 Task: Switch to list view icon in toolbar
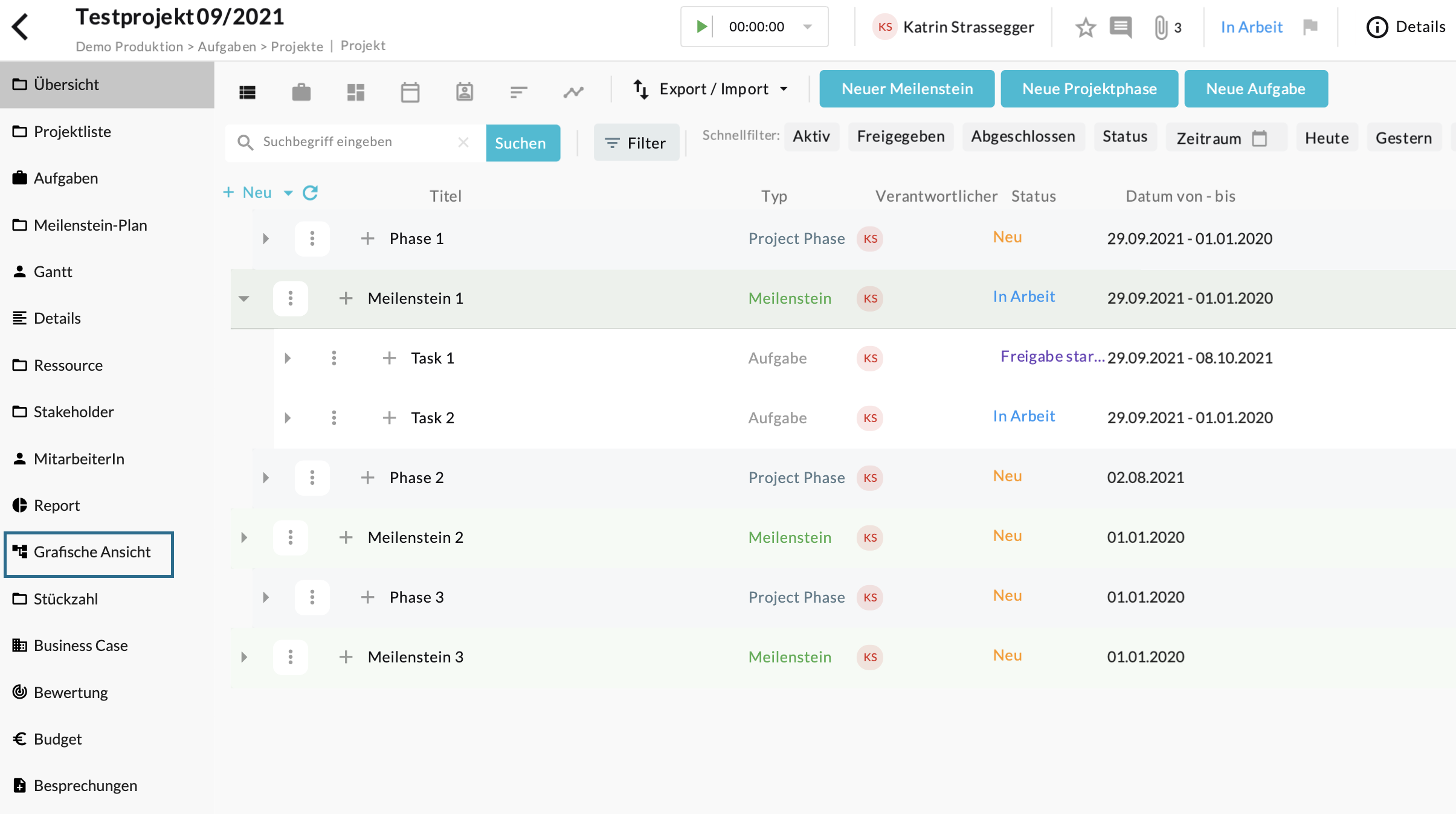[x=248, y=92]
